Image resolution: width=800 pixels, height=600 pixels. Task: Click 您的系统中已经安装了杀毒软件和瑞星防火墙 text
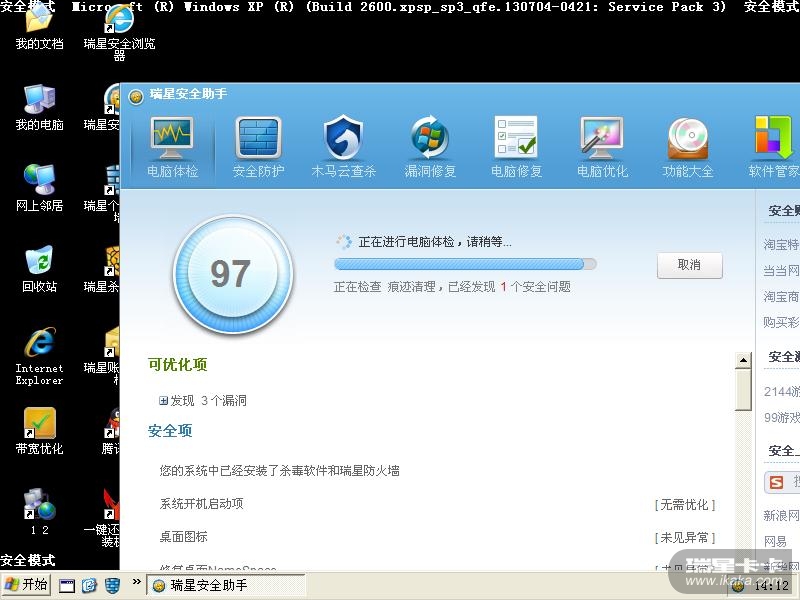(279, 470)
